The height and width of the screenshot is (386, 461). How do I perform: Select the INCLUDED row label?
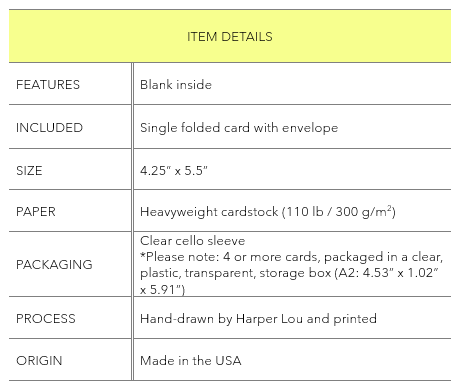[49, 128]
